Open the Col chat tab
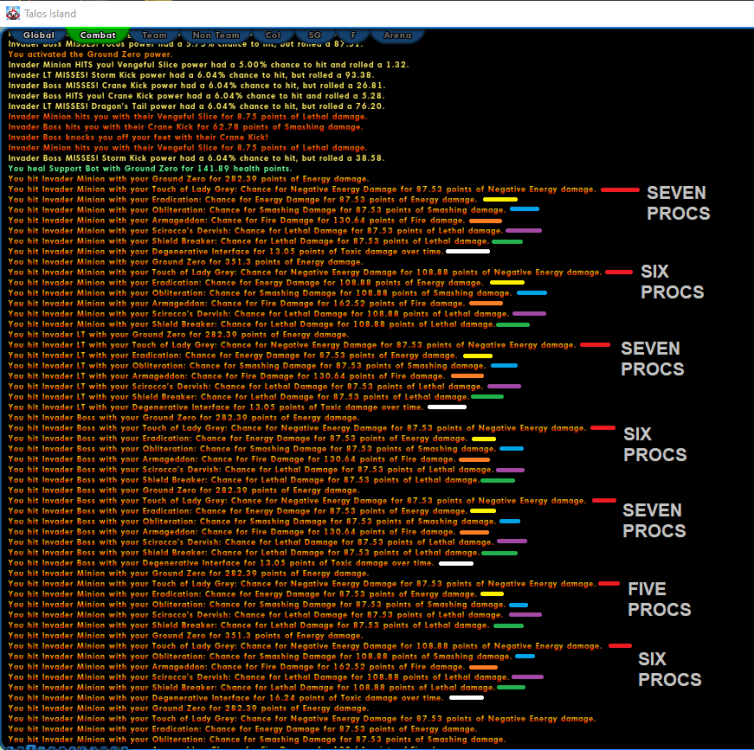754x750 pixels. [272, 35]
